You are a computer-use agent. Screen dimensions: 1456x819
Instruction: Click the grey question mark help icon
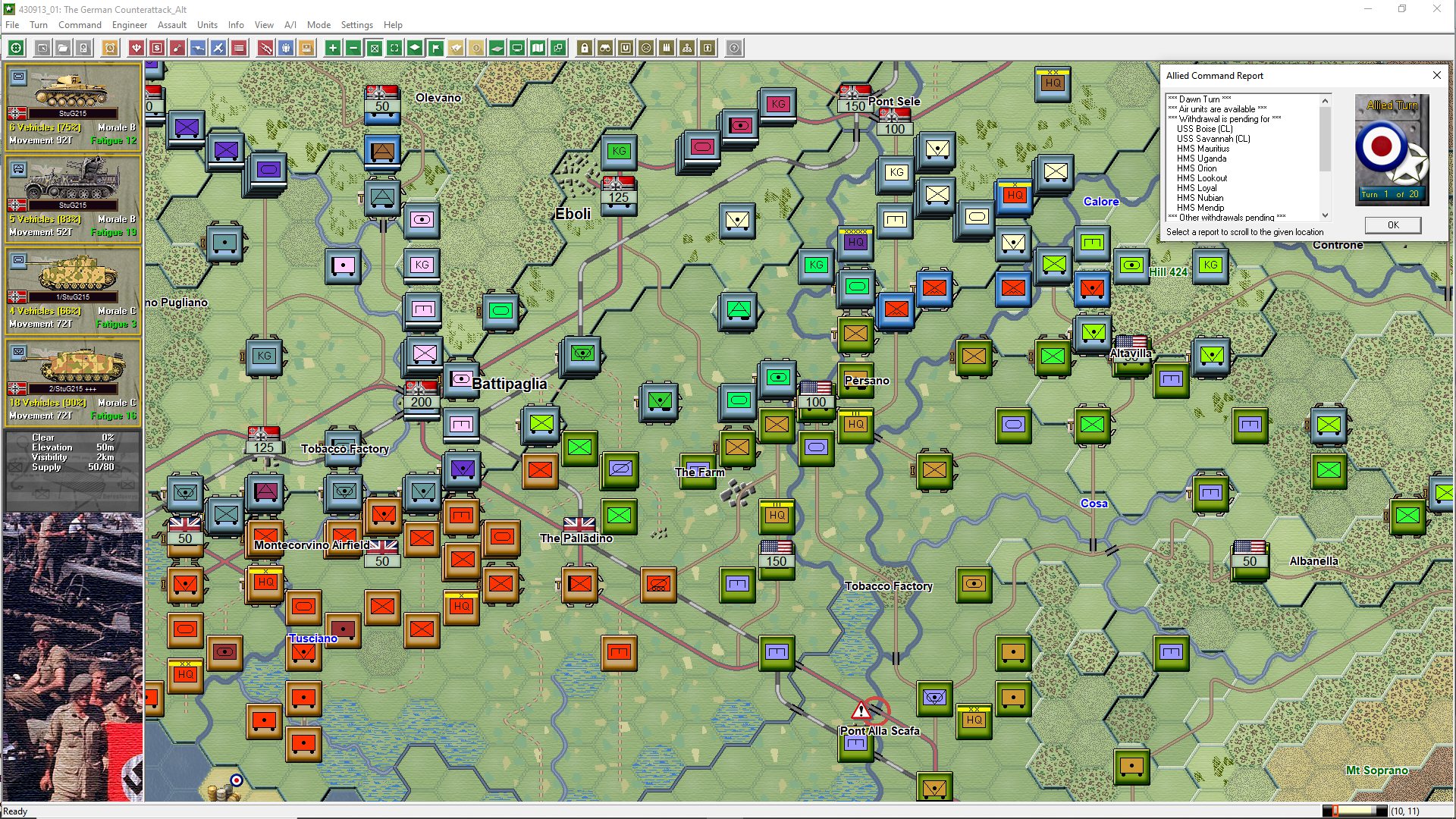[734, 48]
